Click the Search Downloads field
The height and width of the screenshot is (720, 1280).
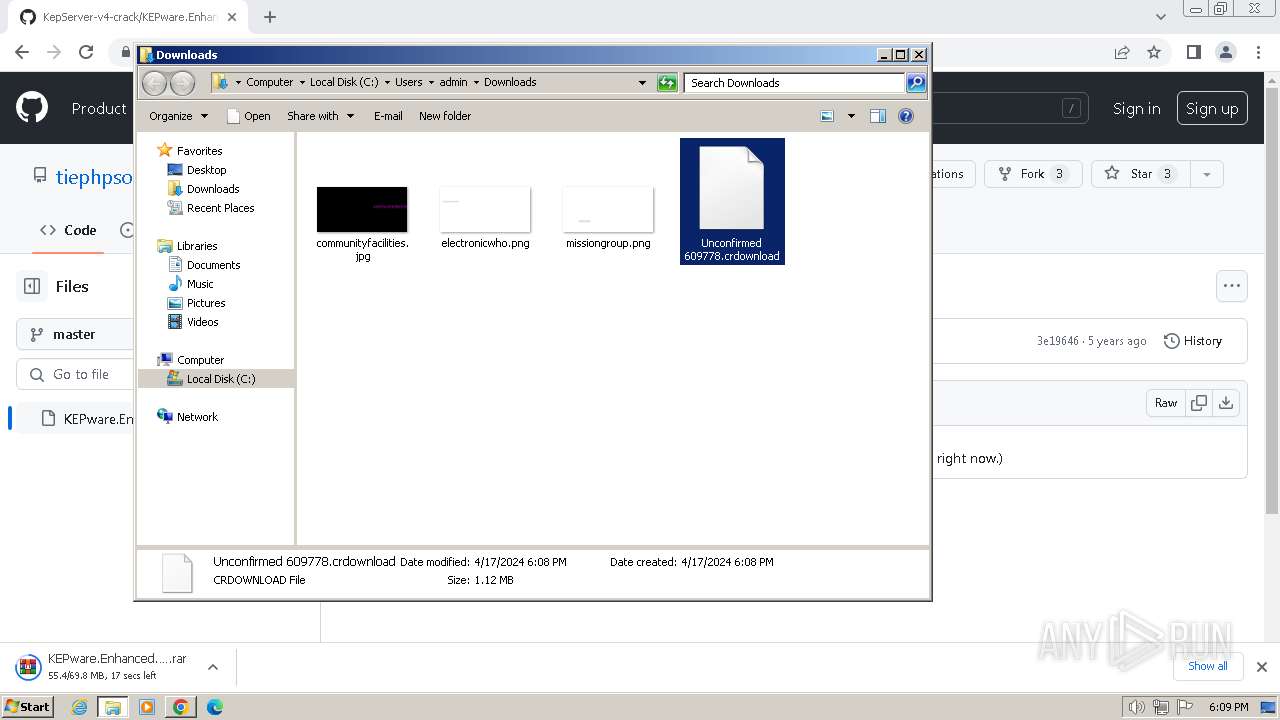pyautogui.click(x=794, y=83)
